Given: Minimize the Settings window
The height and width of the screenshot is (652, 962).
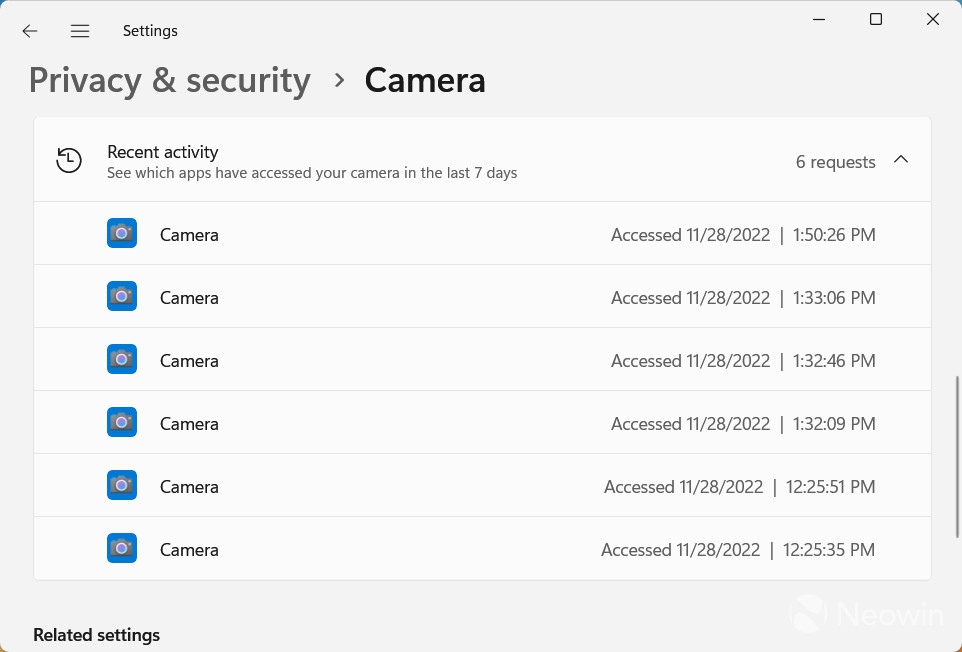Looking at the screenshot, I should click(818, 19).
